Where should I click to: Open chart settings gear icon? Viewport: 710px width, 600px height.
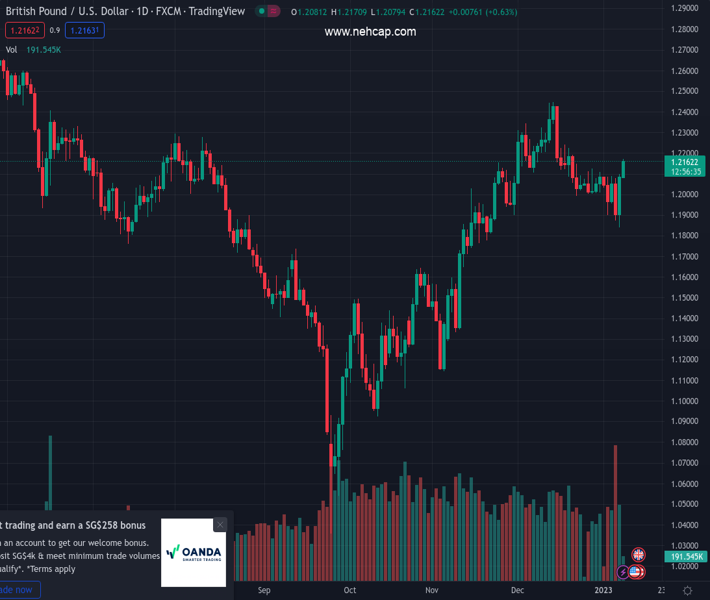(x=686, y=590)
